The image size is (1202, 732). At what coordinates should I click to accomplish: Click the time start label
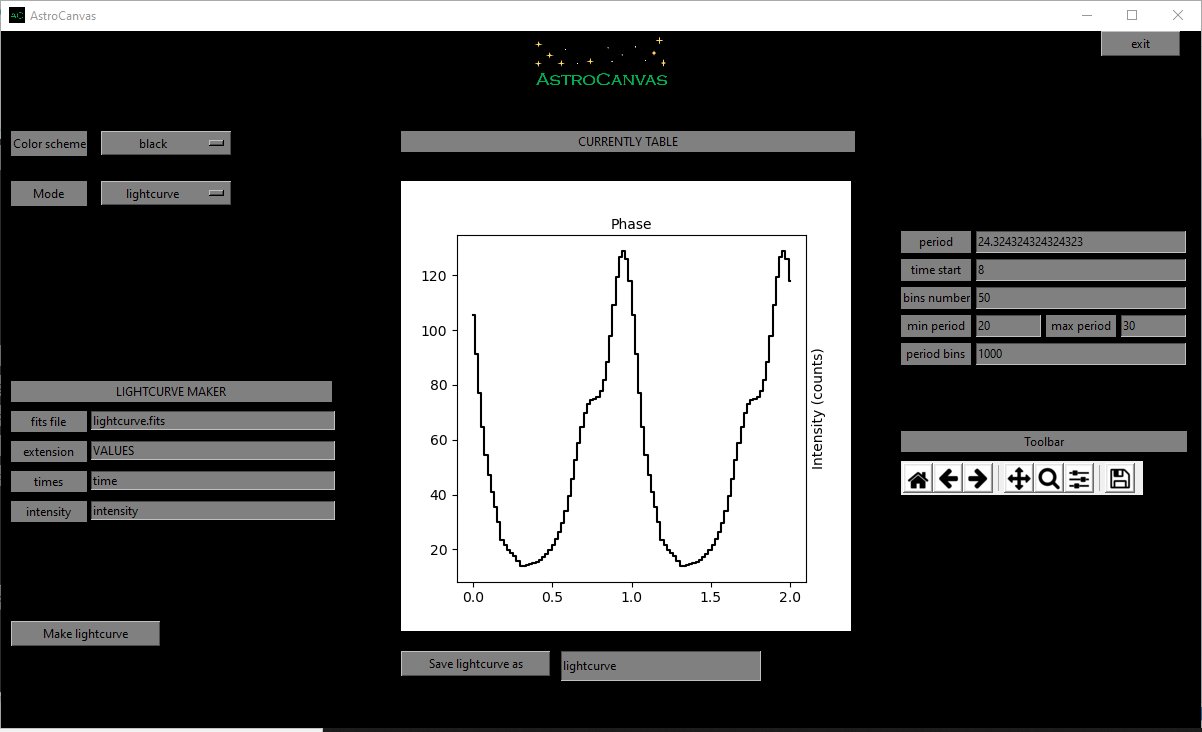pyautogui.click(x=936, y=269)
